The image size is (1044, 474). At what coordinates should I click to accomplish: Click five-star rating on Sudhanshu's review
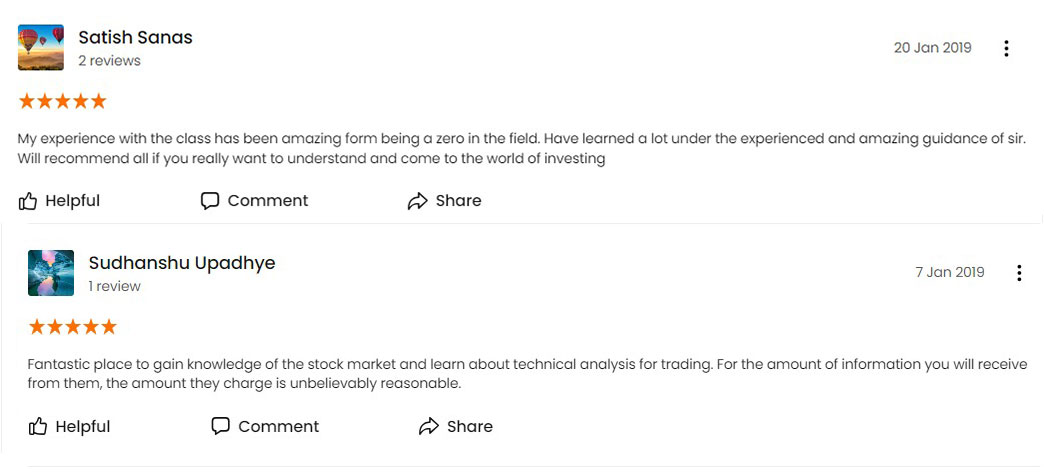[x=73, y=327]
